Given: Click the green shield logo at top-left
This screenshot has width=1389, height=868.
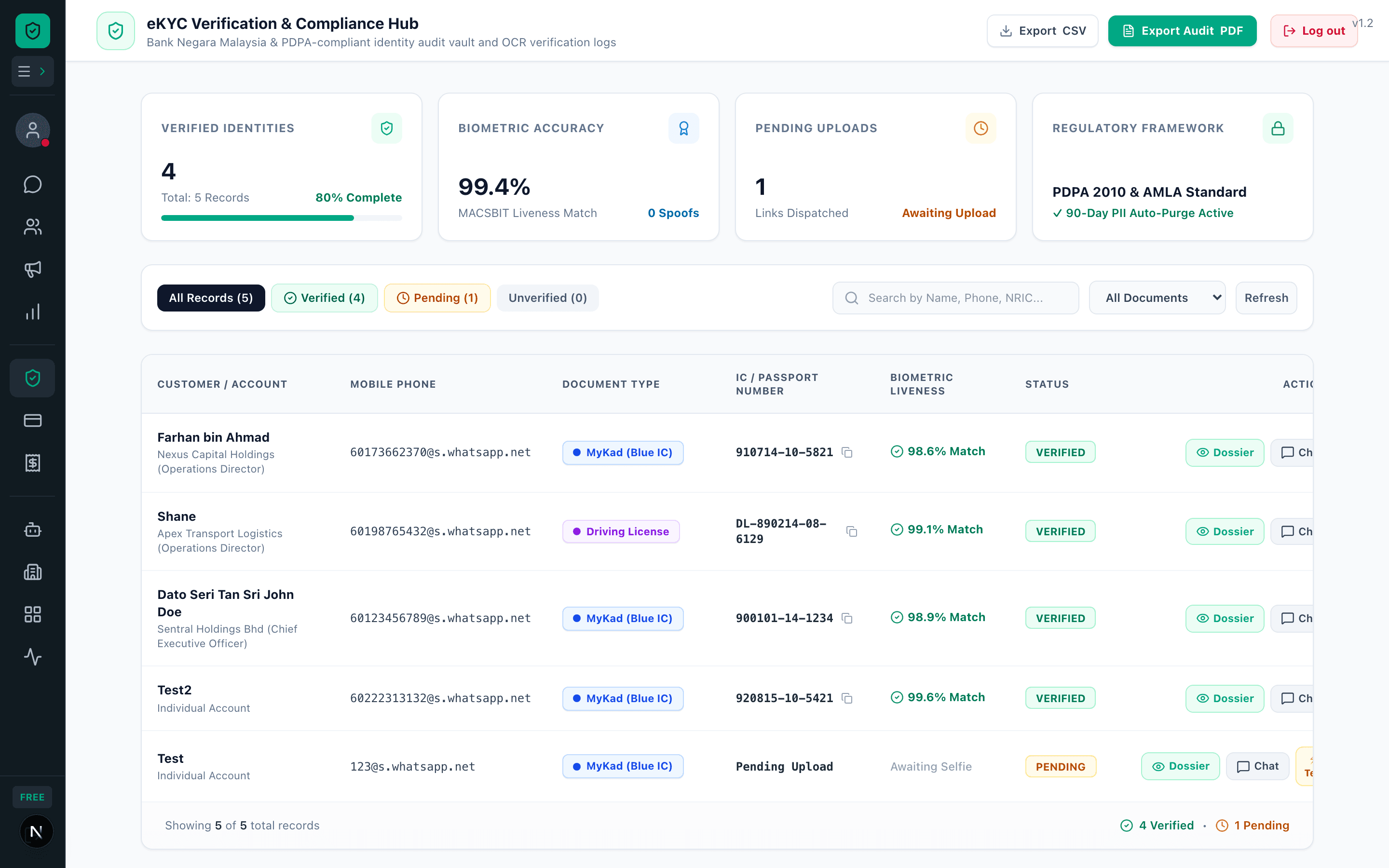Looking at the screenshot, I should 33,31.
